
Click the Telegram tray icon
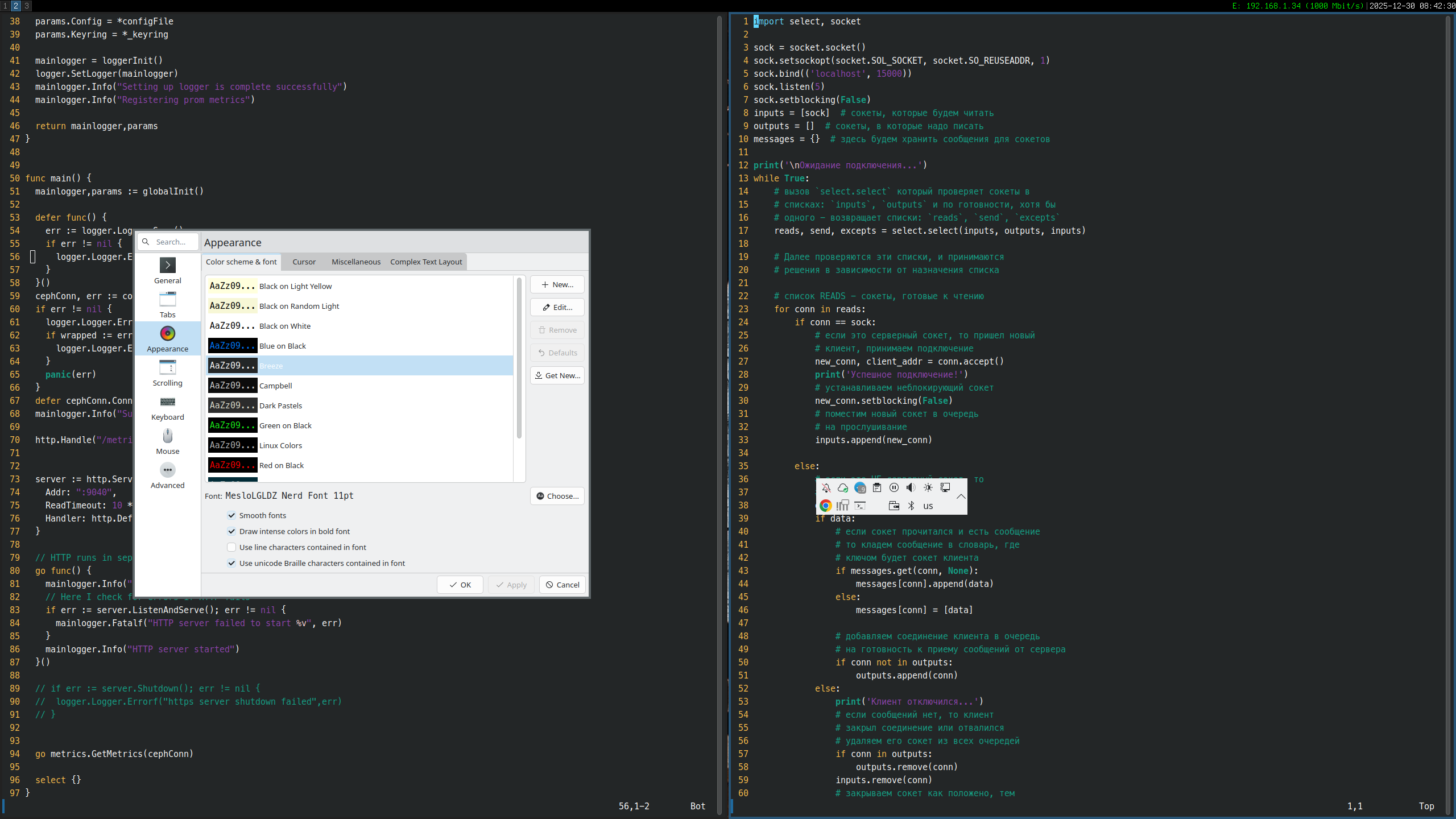pos(860,487)
